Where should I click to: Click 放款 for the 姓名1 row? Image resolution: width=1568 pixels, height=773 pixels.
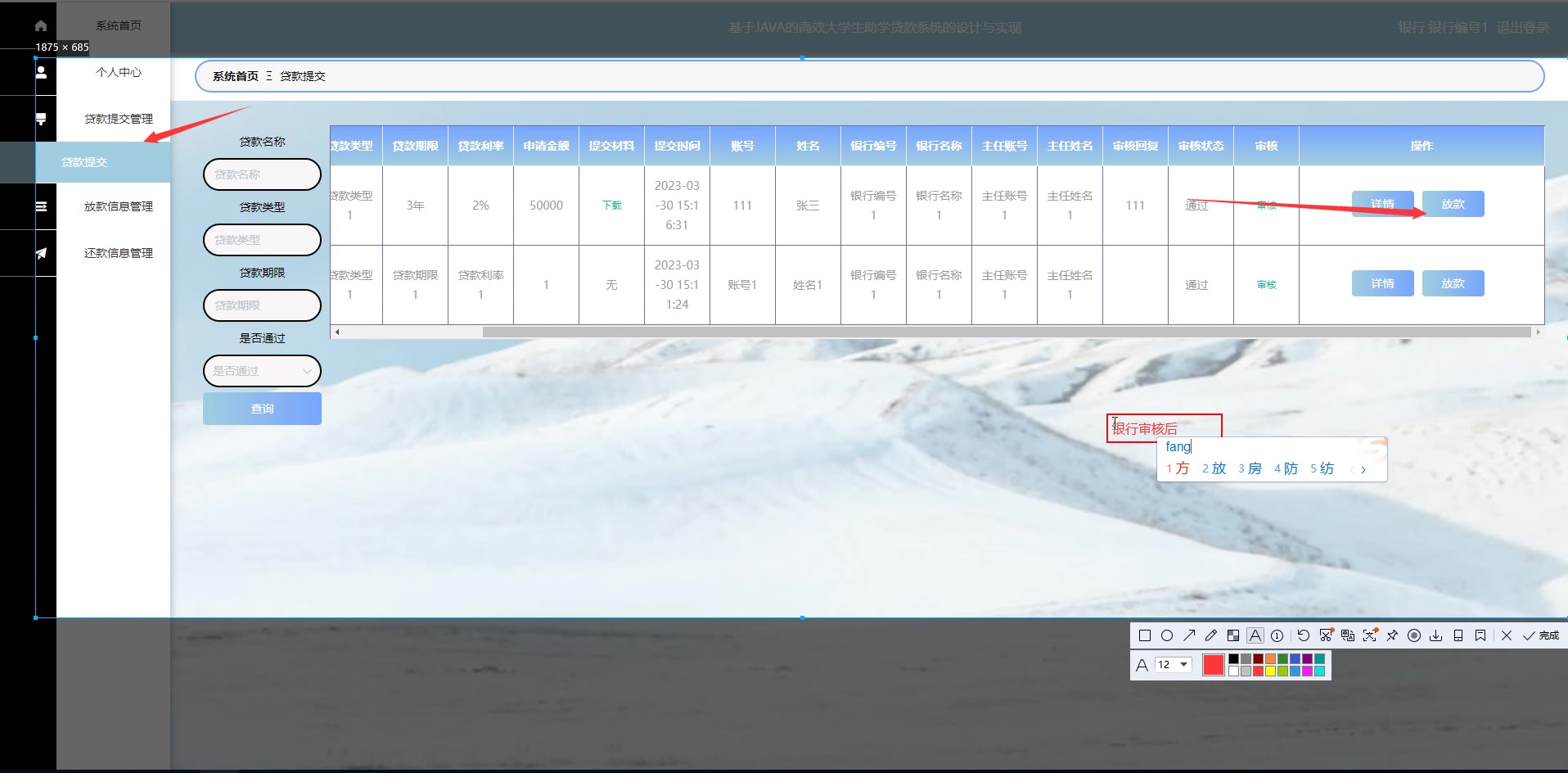pos(1453,283)
